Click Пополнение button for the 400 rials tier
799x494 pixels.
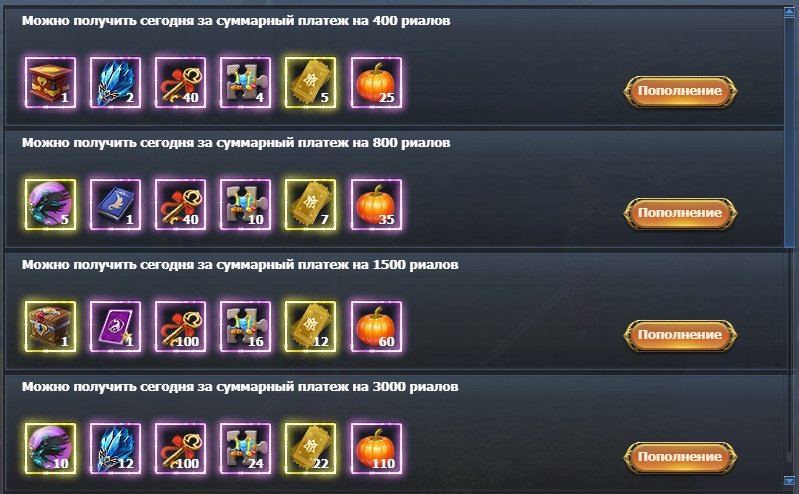[680, 91]
